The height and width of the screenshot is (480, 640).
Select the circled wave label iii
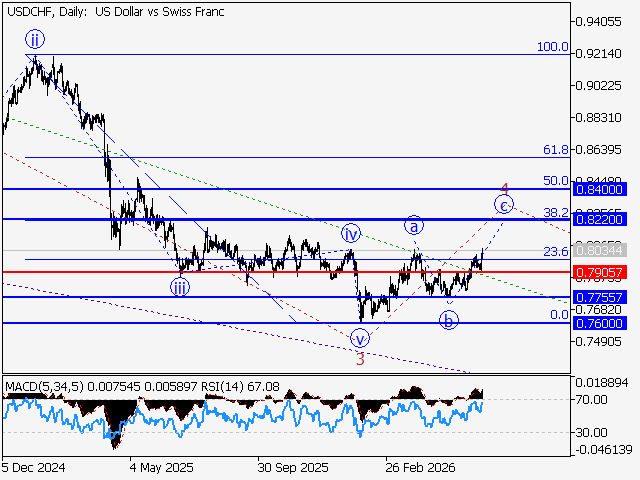click(x=180, y=287)
